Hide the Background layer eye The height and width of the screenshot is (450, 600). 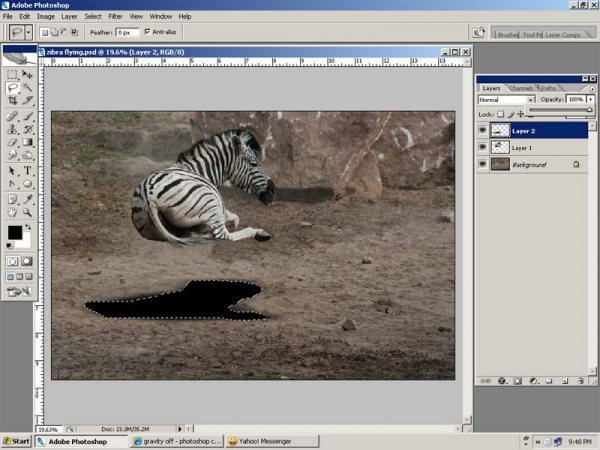483,164
